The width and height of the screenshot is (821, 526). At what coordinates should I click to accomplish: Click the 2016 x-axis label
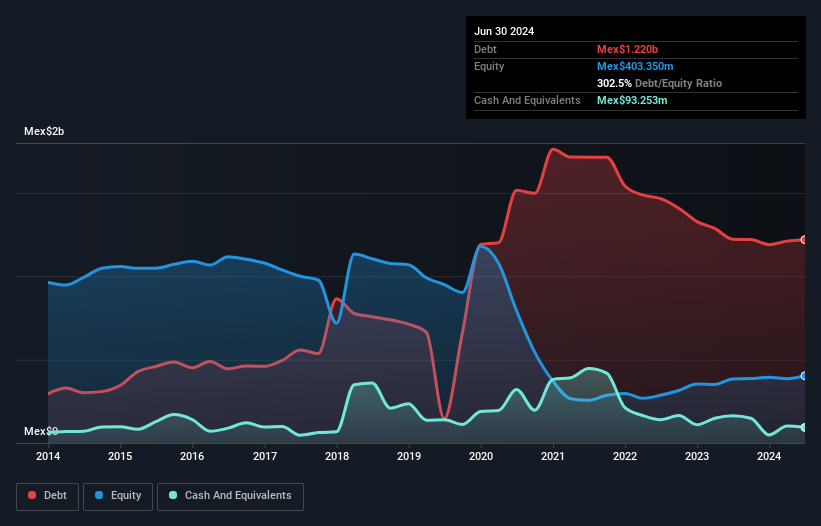(x=192, y=456)
